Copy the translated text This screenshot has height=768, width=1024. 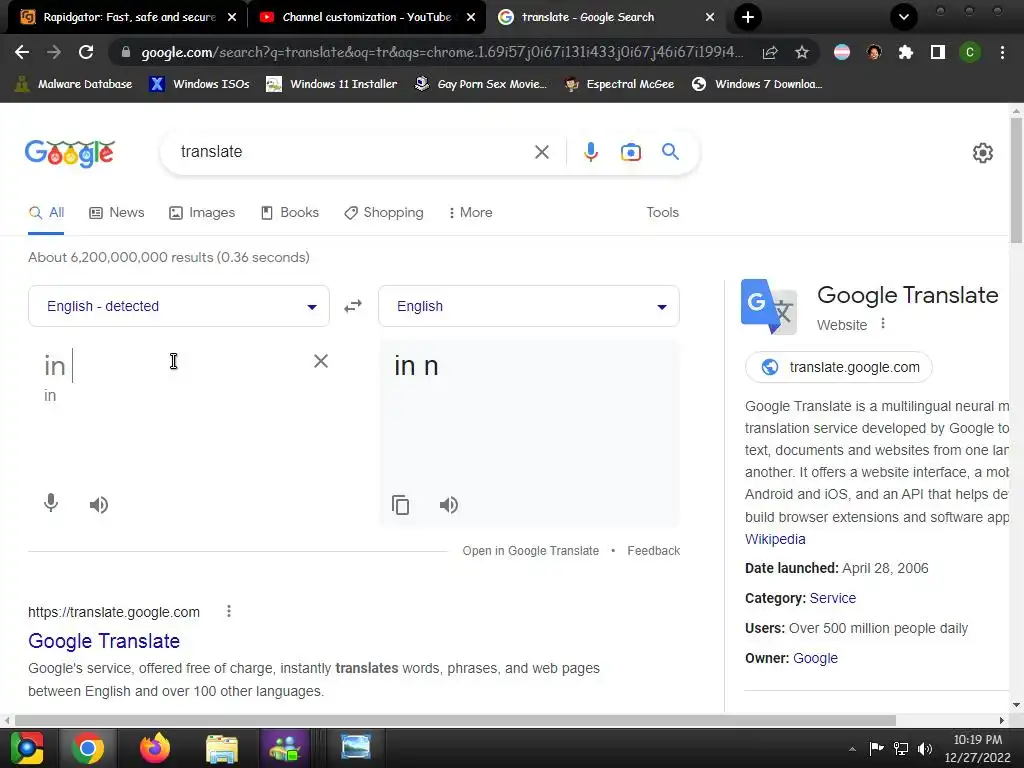400,505
